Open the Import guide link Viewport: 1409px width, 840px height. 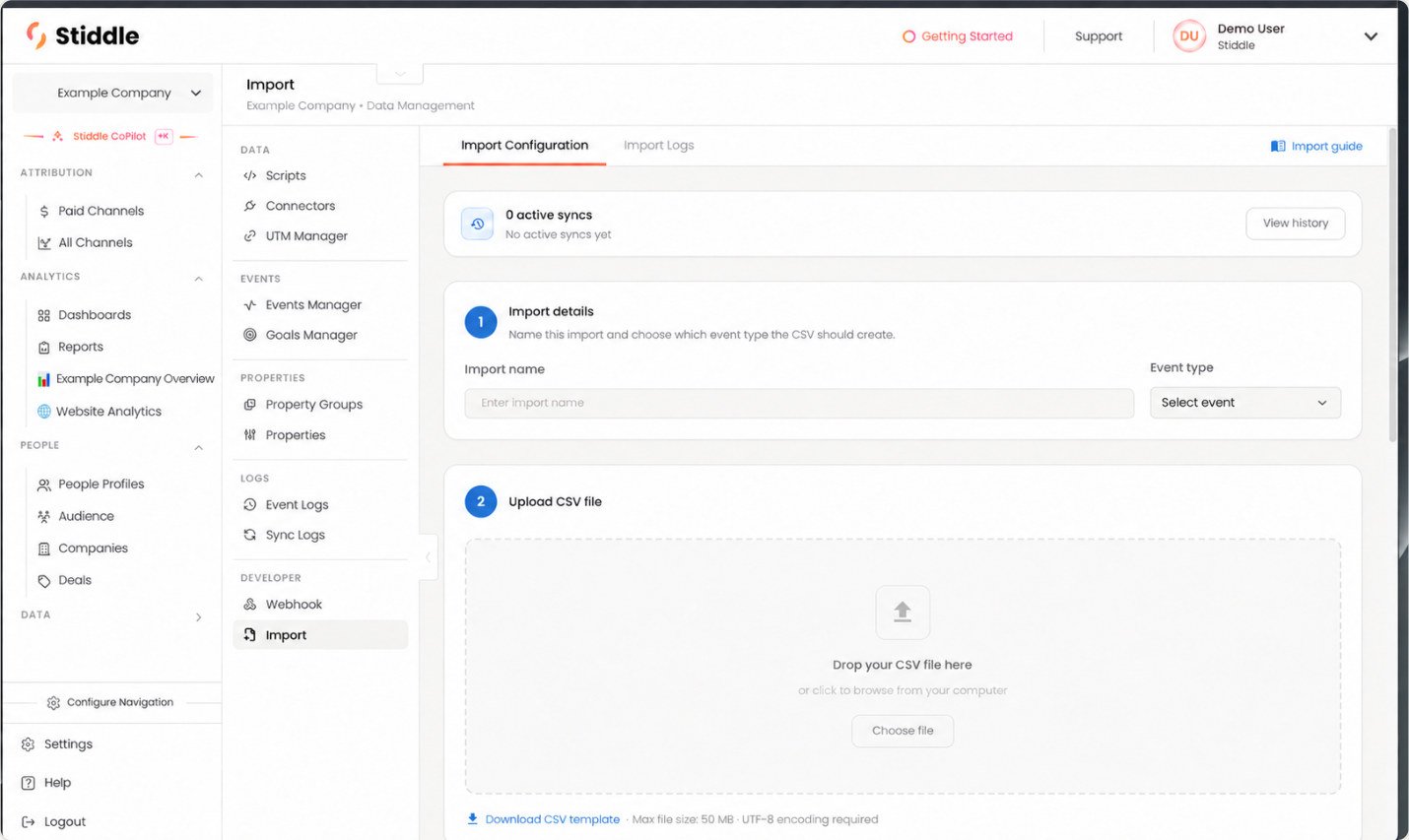1316,147
